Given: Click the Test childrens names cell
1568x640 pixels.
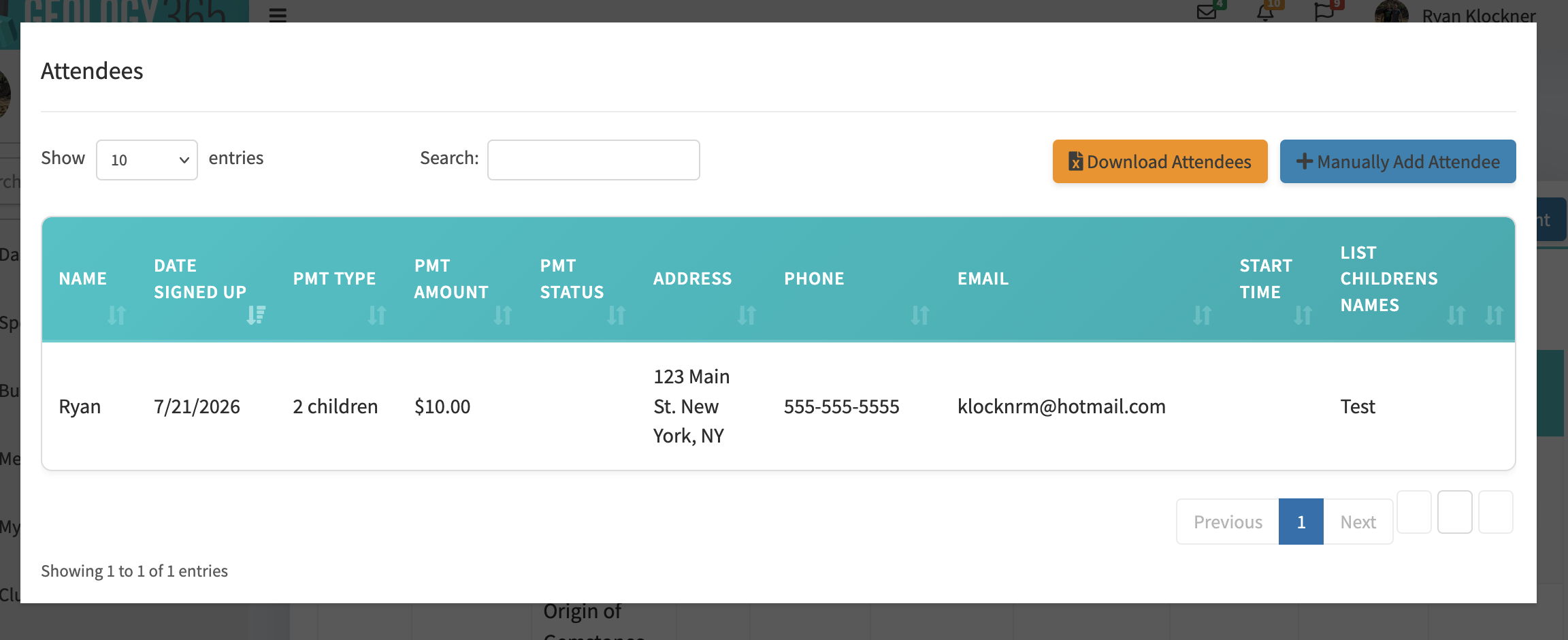Looking at the screenshot, I should [x=1358, y=406].
